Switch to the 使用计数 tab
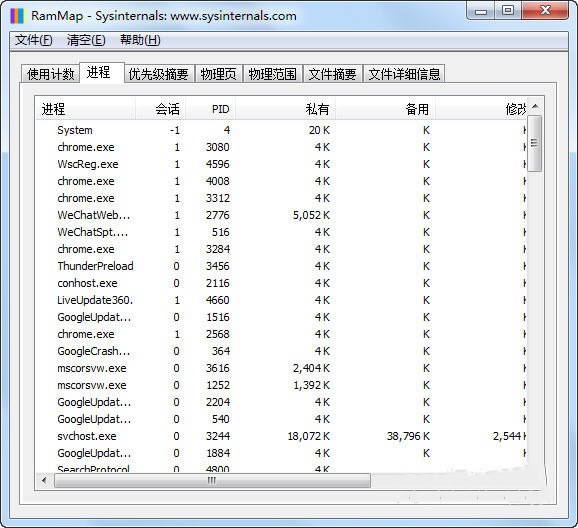The width and height of the screenshot is (578, 528). pos(51,74)
